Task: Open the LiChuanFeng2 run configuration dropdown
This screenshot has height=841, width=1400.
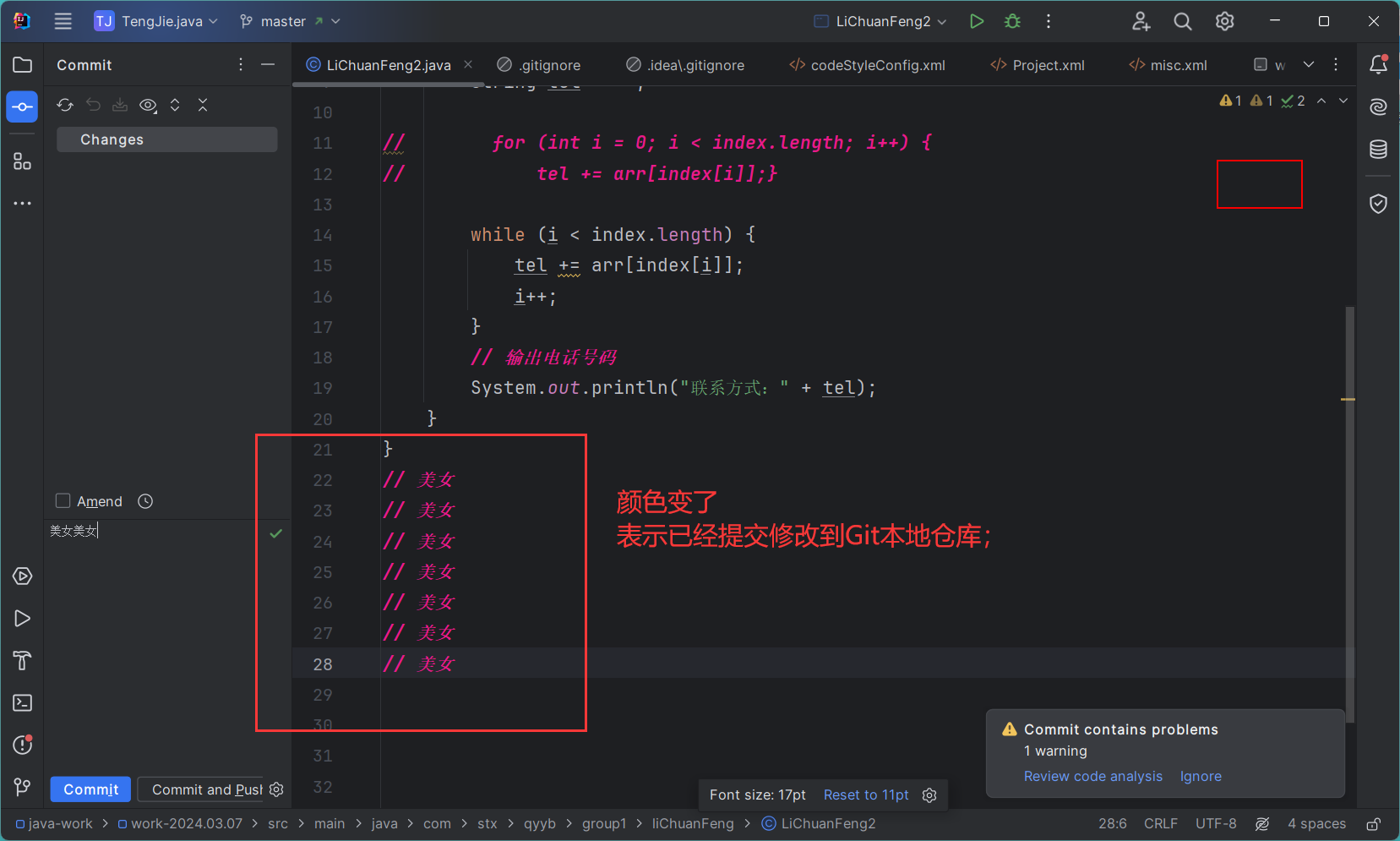Action: 880,21
